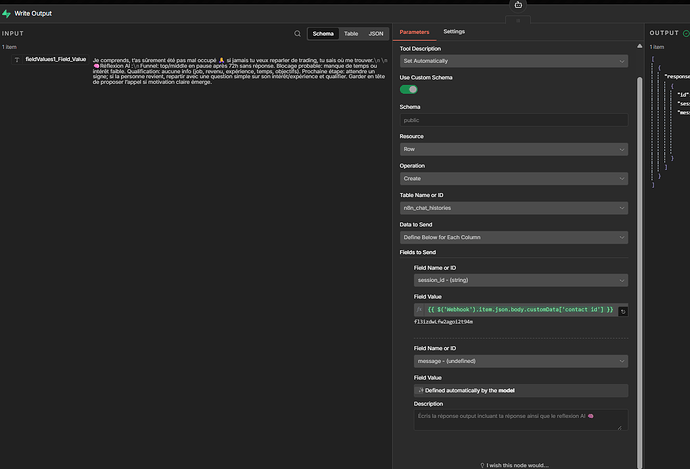
Task: Expand the Data to Send dropdown
Action: 513,236
